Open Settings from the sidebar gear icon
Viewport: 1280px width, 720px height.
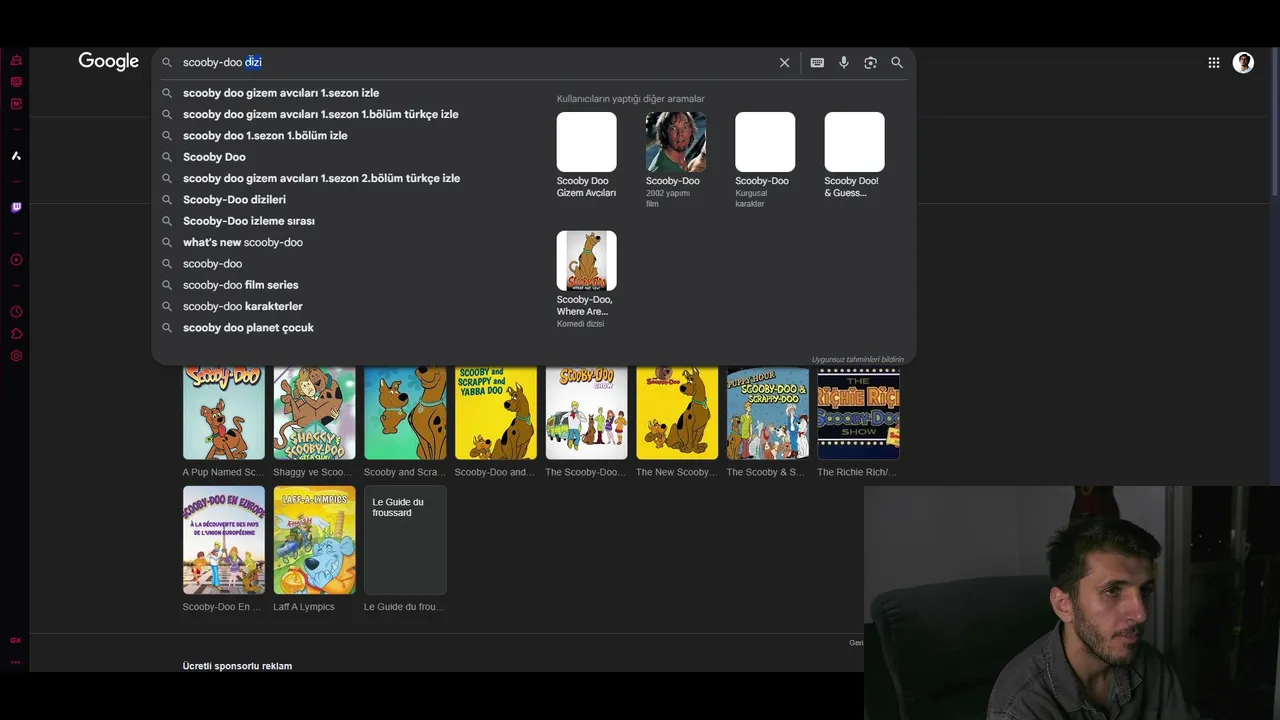[16, 356]
